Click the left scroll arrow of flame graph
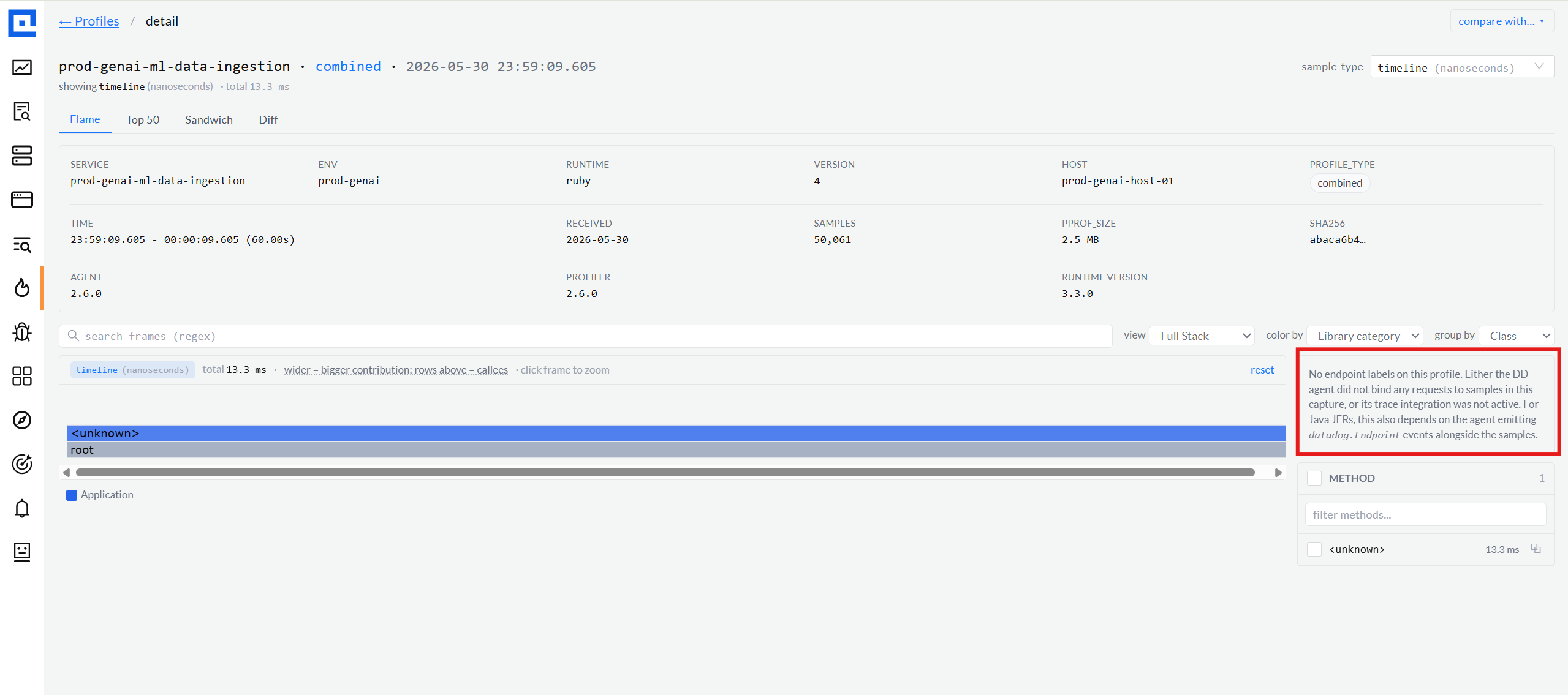The height and width of the screenshot is (695, 1568). coord(66,472)
